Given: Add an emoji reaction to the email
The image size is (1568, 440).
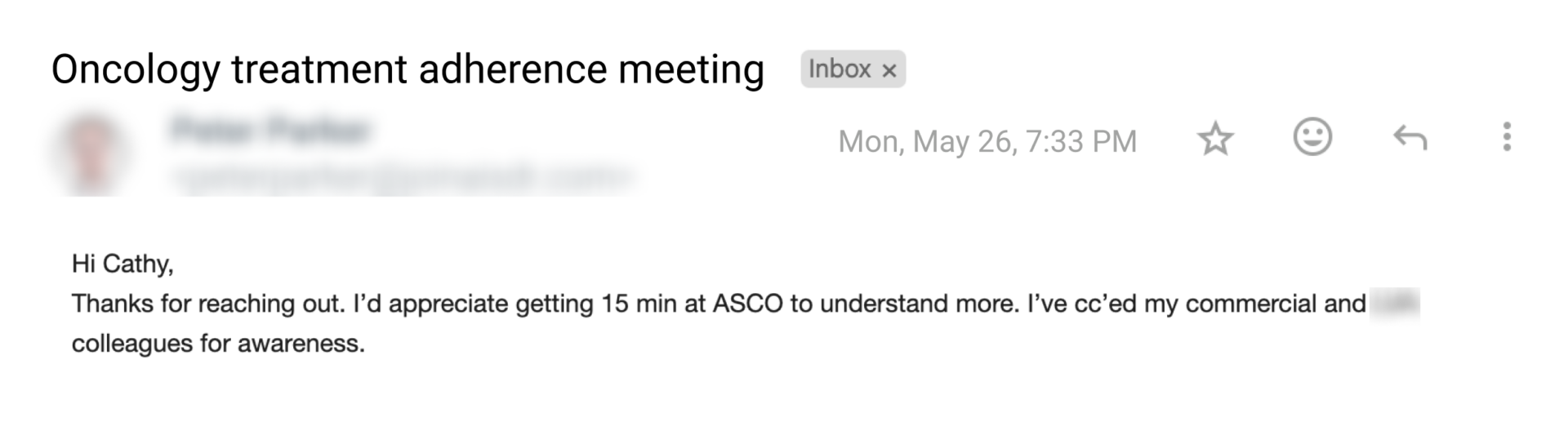Looking at the screenshot, I should coord(1312,137).
